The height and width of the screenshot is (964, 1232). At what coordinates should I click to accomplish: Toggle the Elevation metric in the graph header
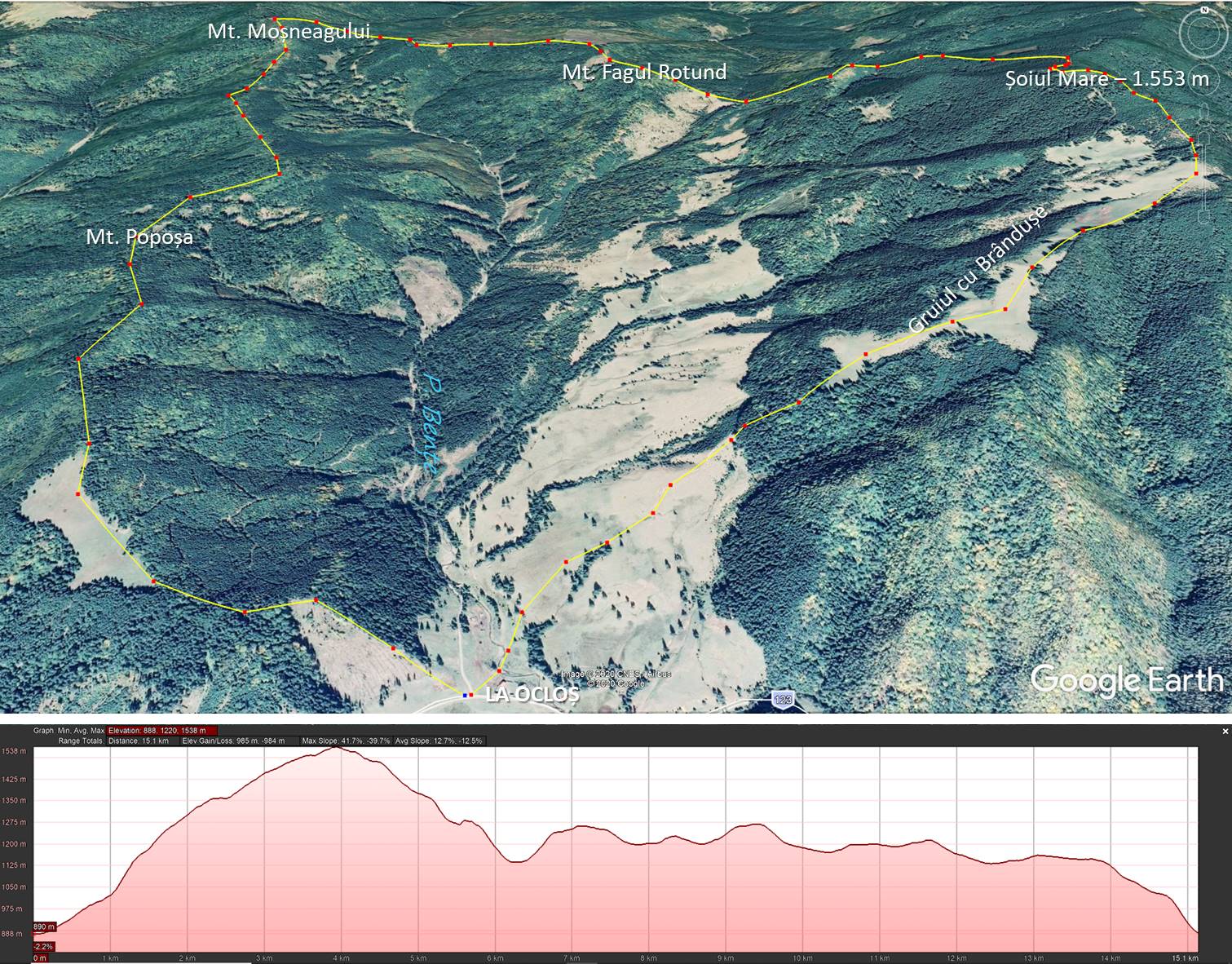(x=162, y=731)
